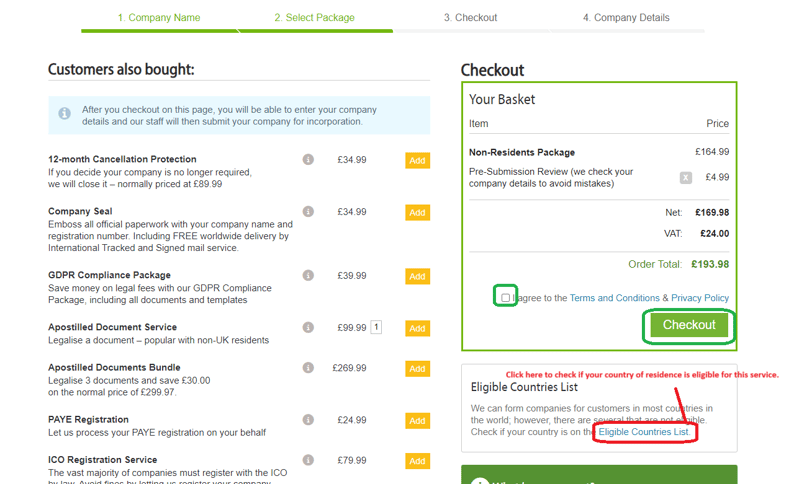
Task: Click Apostilled Document Service quantity field
Action: [376, 327]
